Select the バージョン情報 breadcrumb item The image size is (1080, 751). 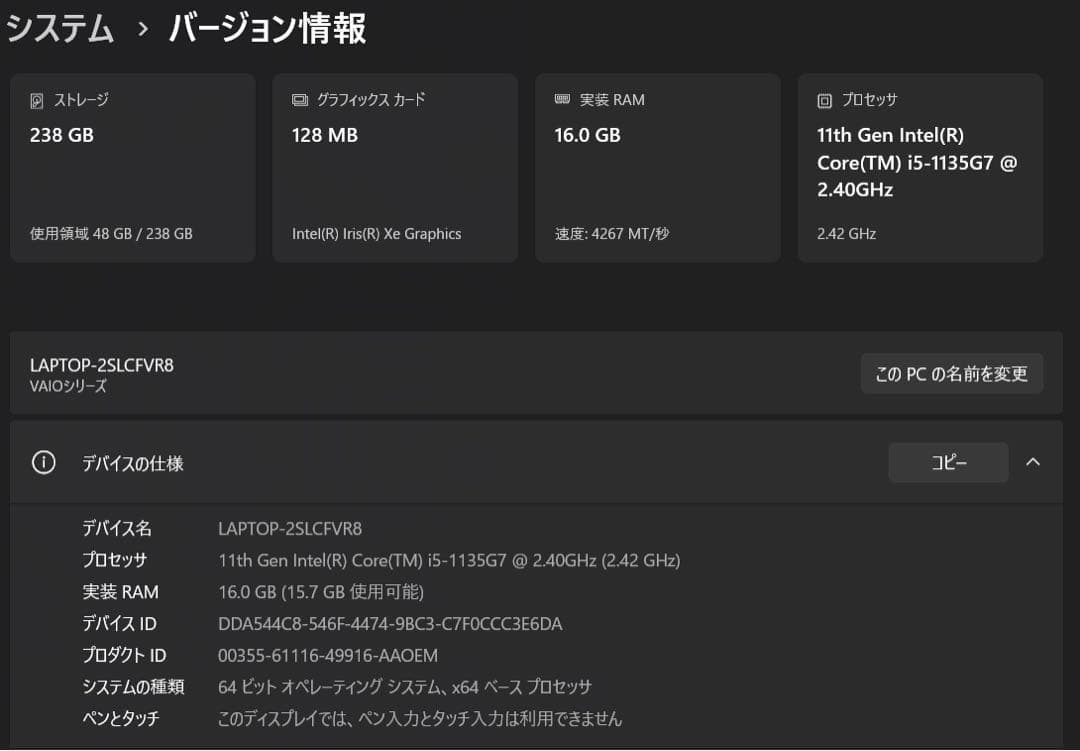click(x=266, y=29)
